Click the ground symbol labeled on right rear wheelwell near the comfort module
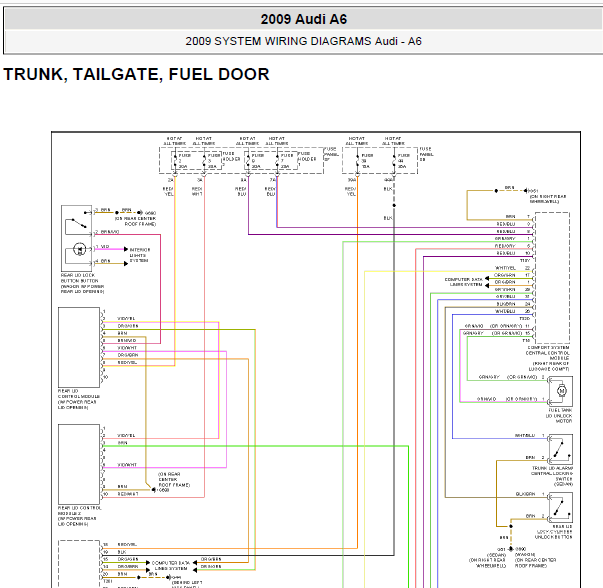The width and height of the screenshot is (603, 588). pyautogui.click(x=526, y=190)
